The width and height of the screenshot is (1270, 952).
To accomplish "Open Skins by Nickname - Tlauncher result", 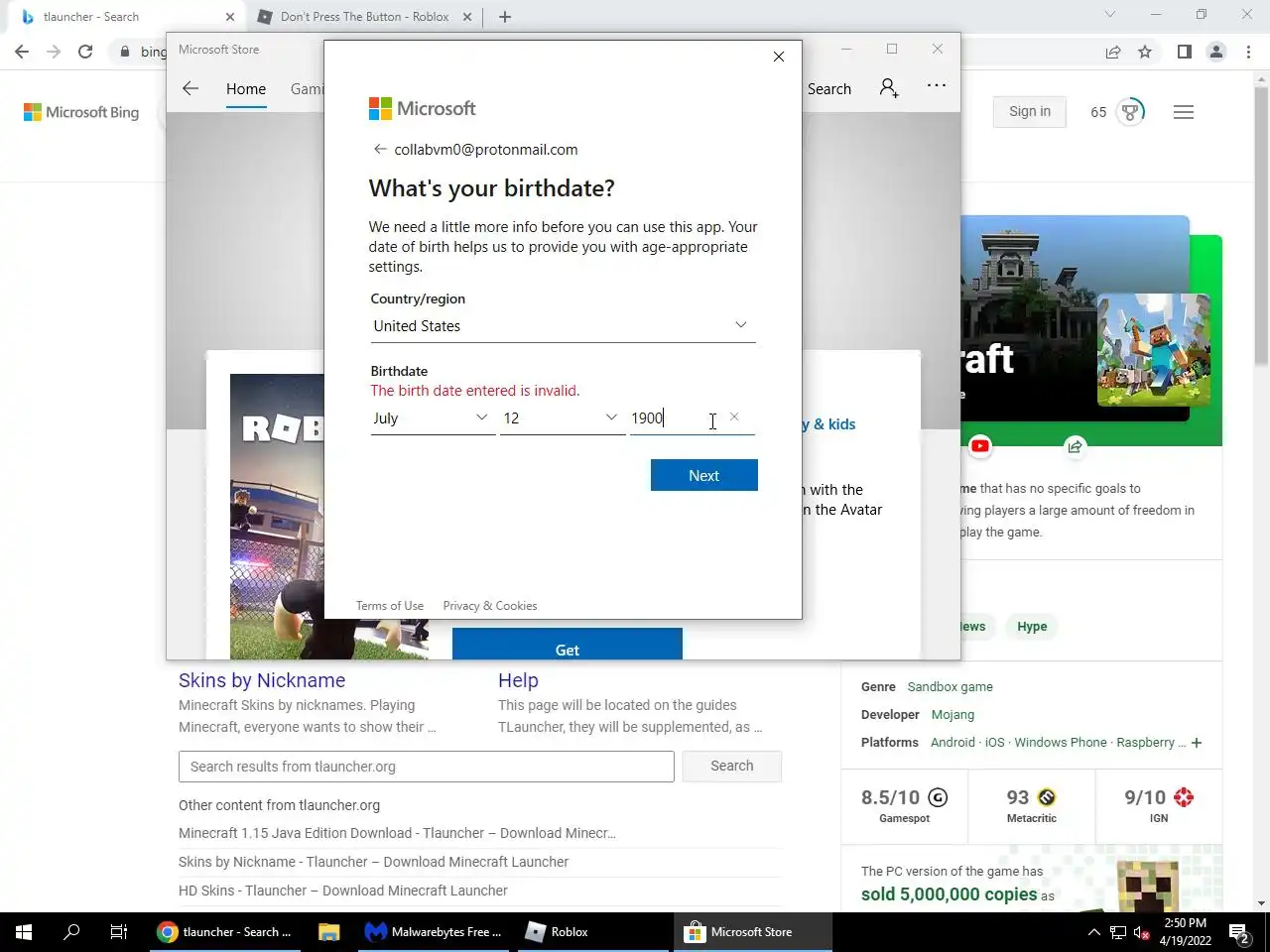I will pyautogui.click(x=373, y=862).
